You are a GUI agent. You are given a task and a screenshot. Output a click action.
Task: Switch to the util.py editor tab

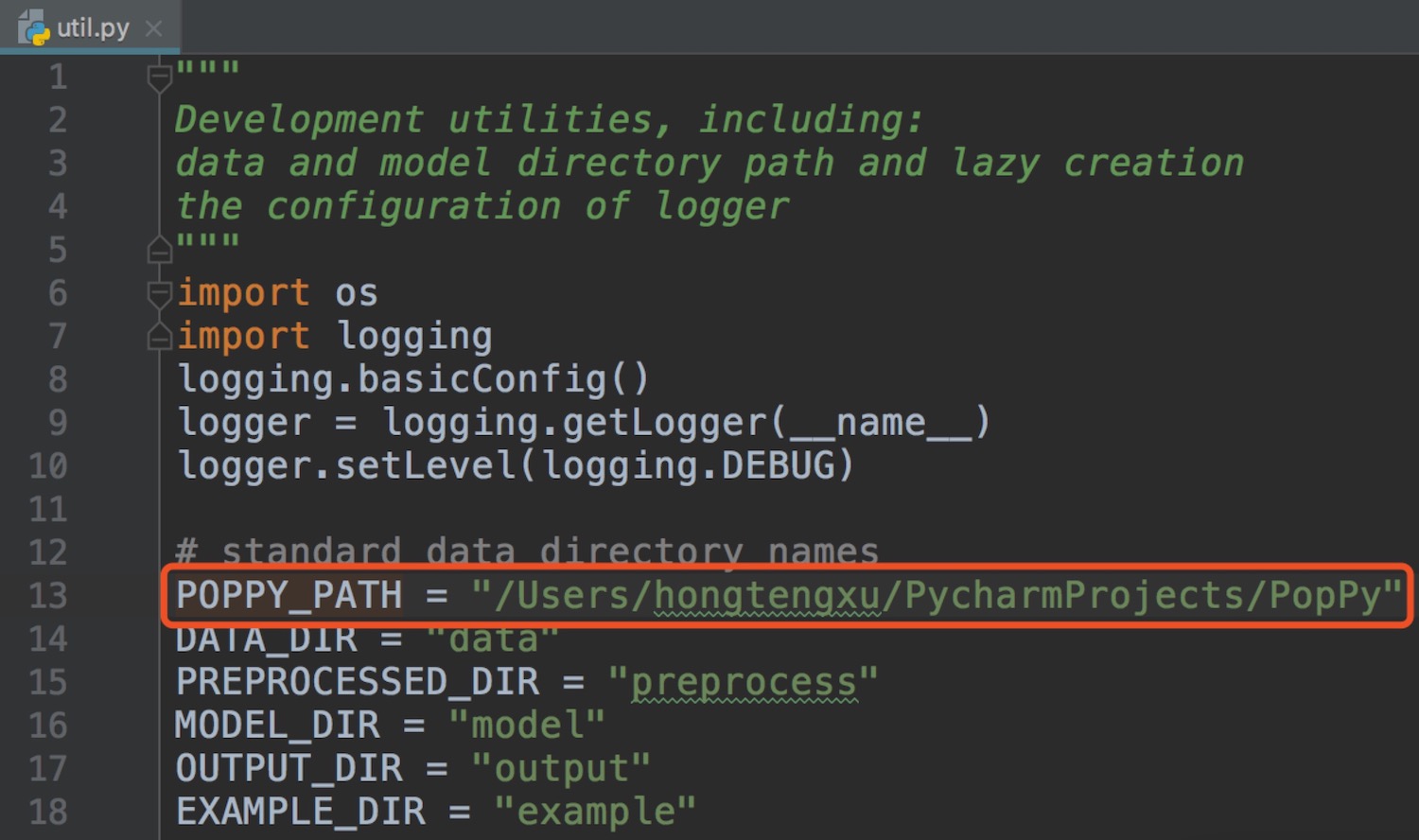point(91,27)
